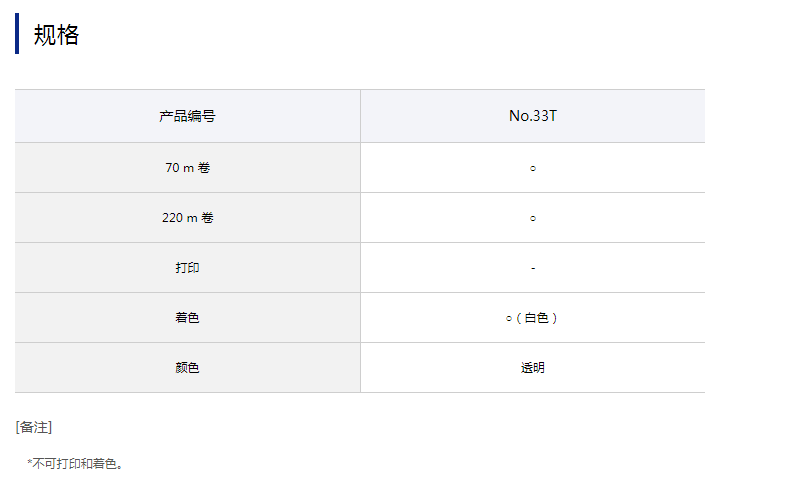Click the asterisk starting the remark note
Screen dimensions: 805x491
pyautogui.click(x=29, y=463)
